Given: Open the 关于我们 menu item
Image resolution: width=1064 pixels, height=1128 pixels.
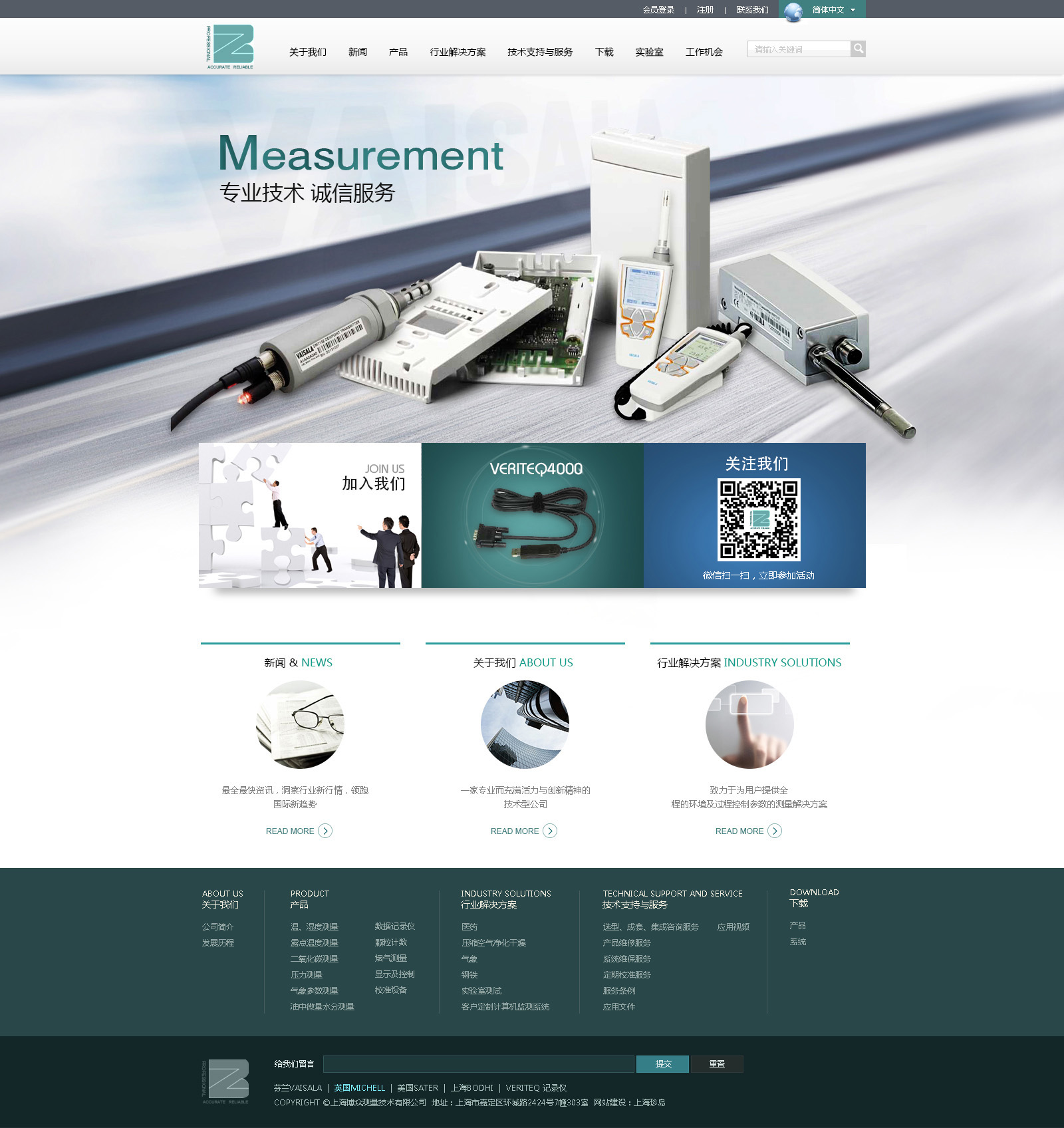Looking at the screenshot, I should [x=308, y=52].
